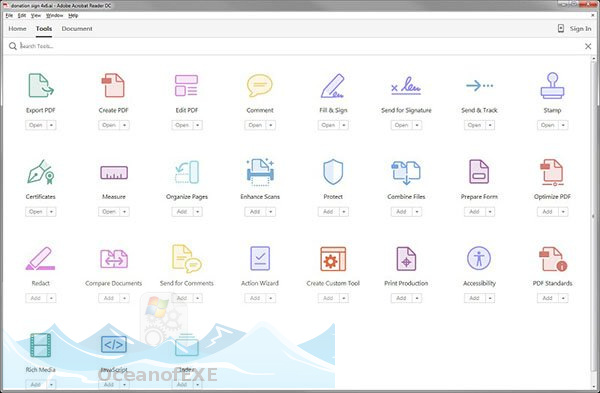Click the Add button under Print Production

(x=401, y=298)
